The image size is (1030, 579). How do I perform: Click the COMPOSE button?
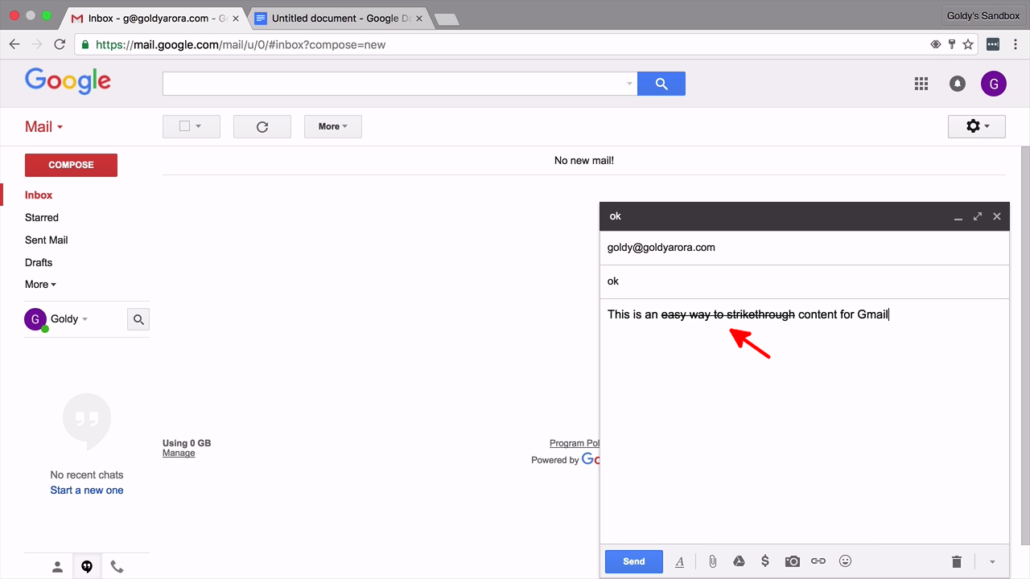click(x=71, y=165)
